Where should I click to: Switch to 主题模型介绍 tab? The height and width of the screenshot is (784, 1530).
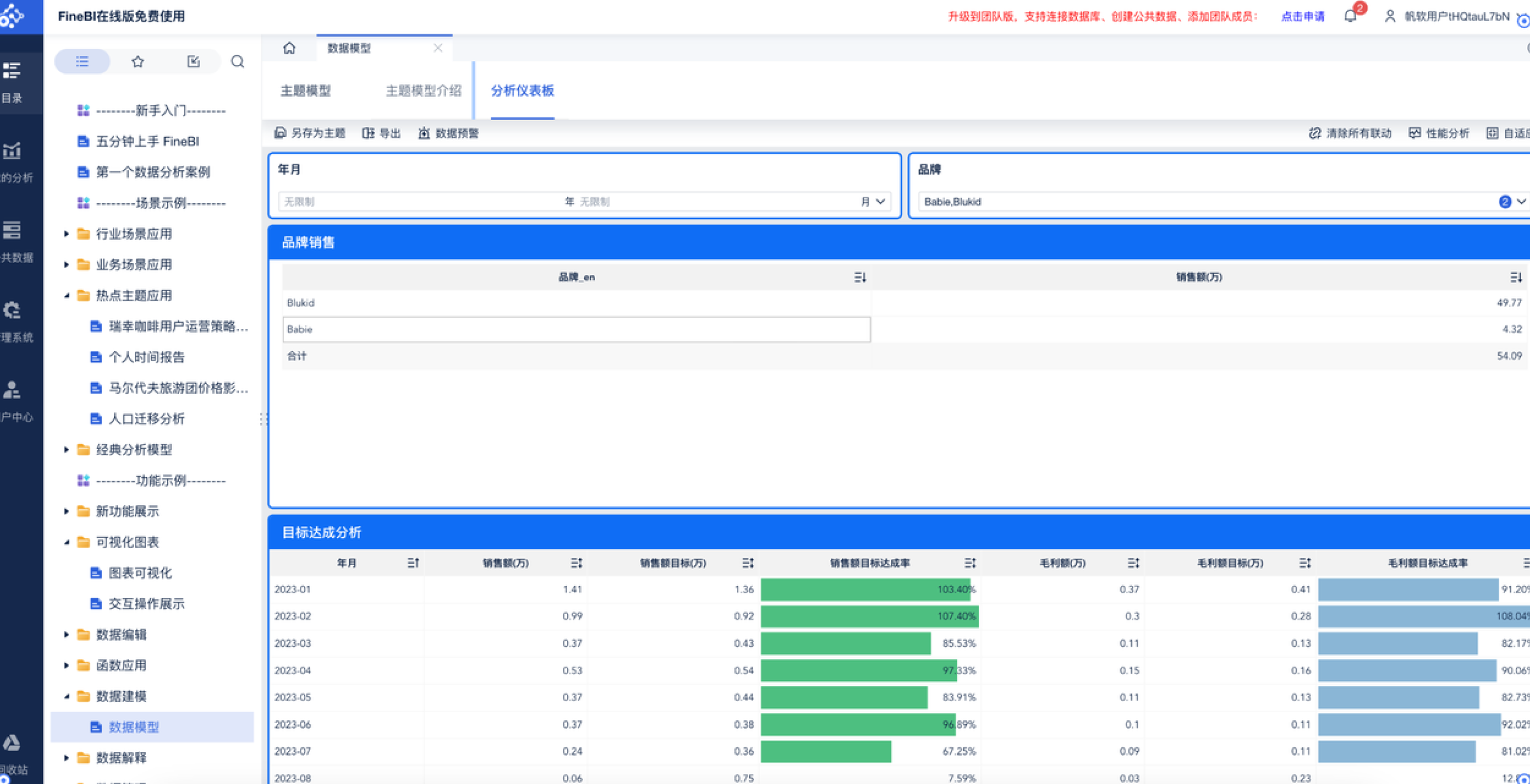click(423, 90)
